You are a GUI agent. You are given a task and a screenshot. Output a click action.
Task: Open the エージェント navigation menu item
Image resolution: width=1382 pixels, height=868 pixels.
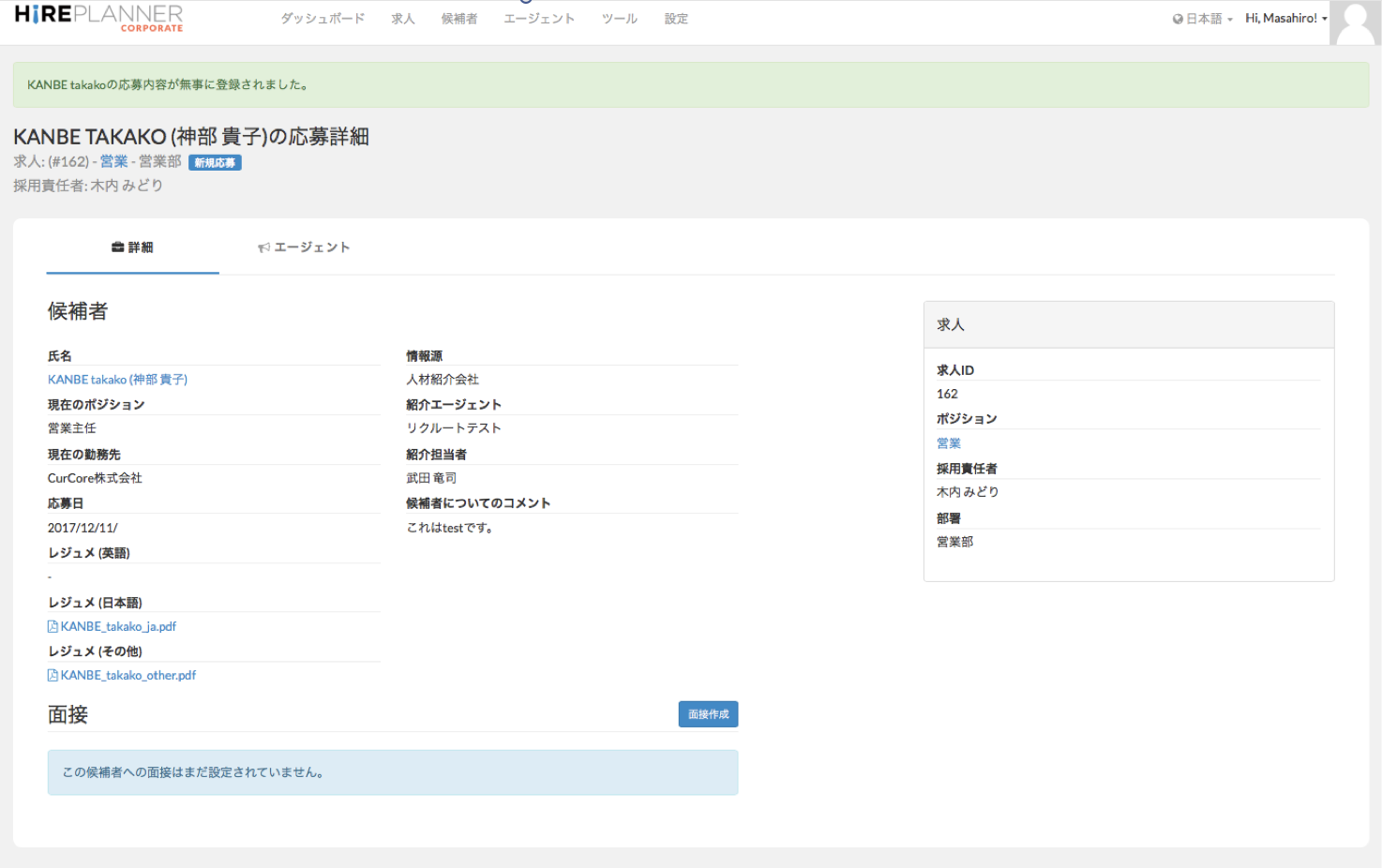[539, 19]
